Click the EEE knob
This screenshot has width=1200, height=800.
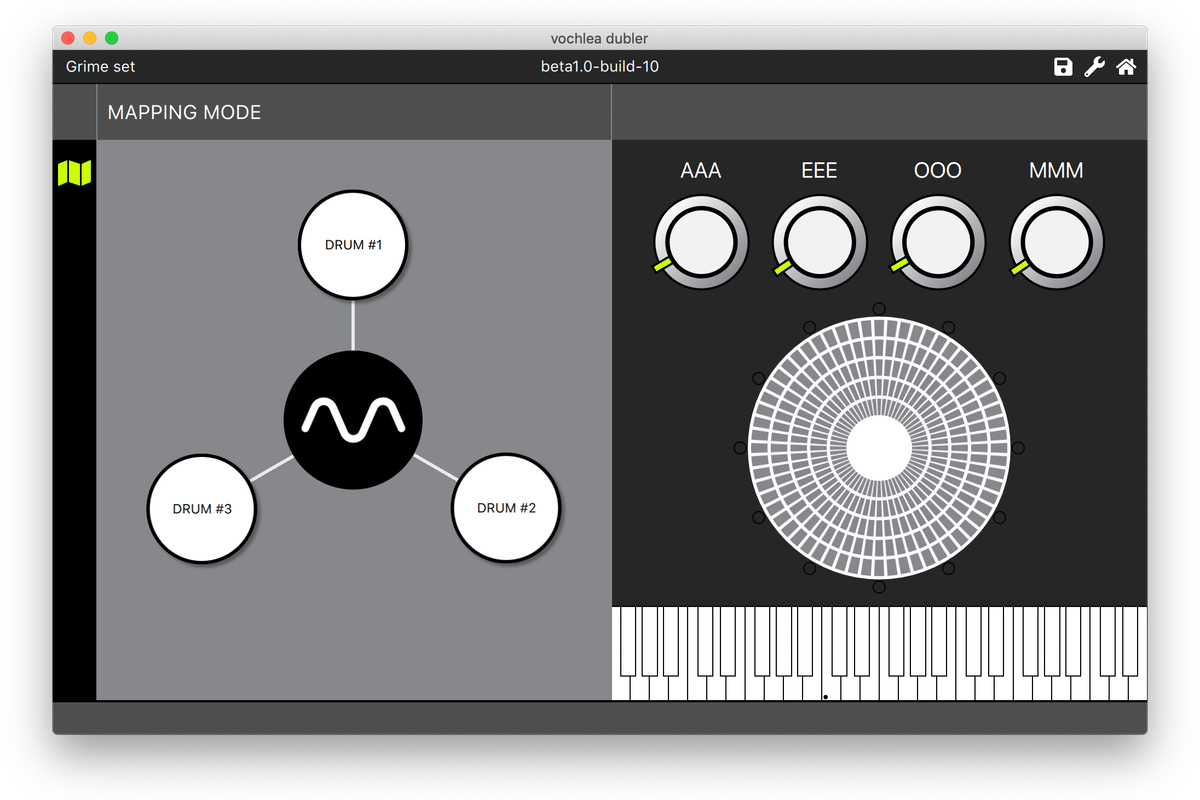(x=818, y=241)
